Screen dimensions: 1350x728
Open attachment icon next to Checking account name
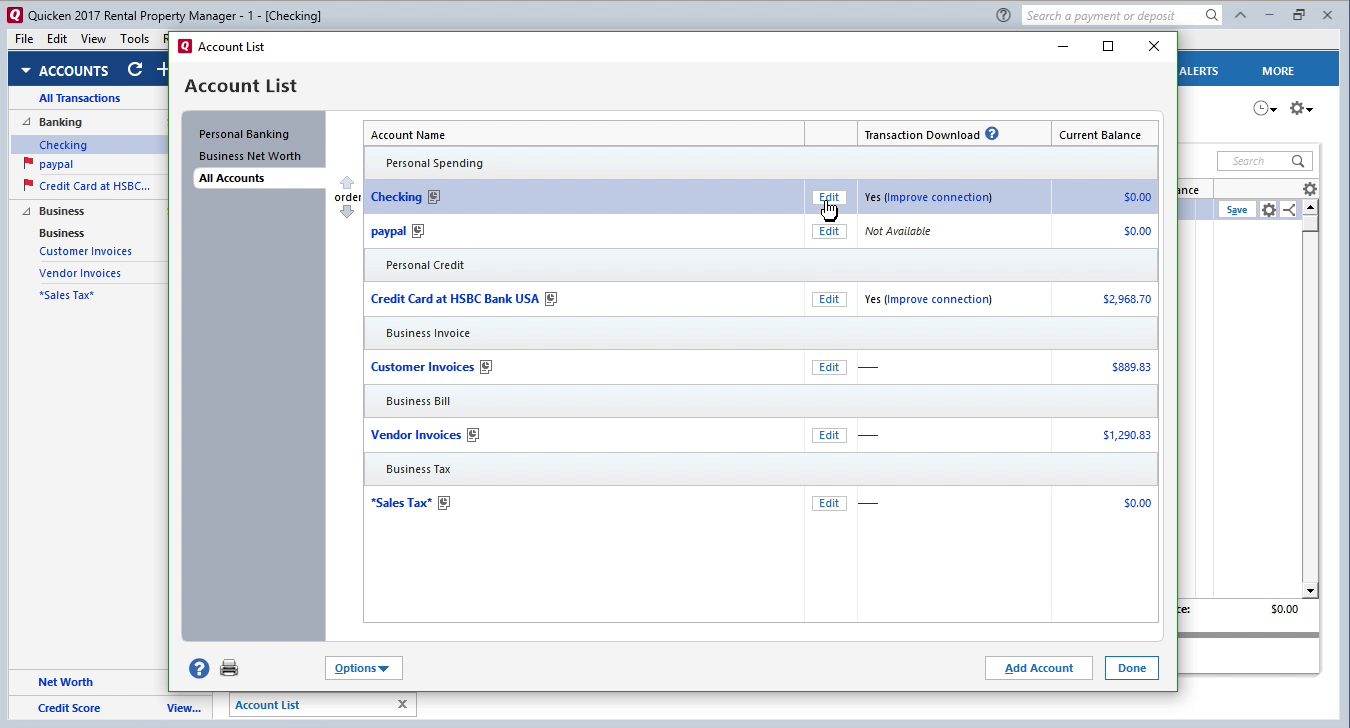434,197
